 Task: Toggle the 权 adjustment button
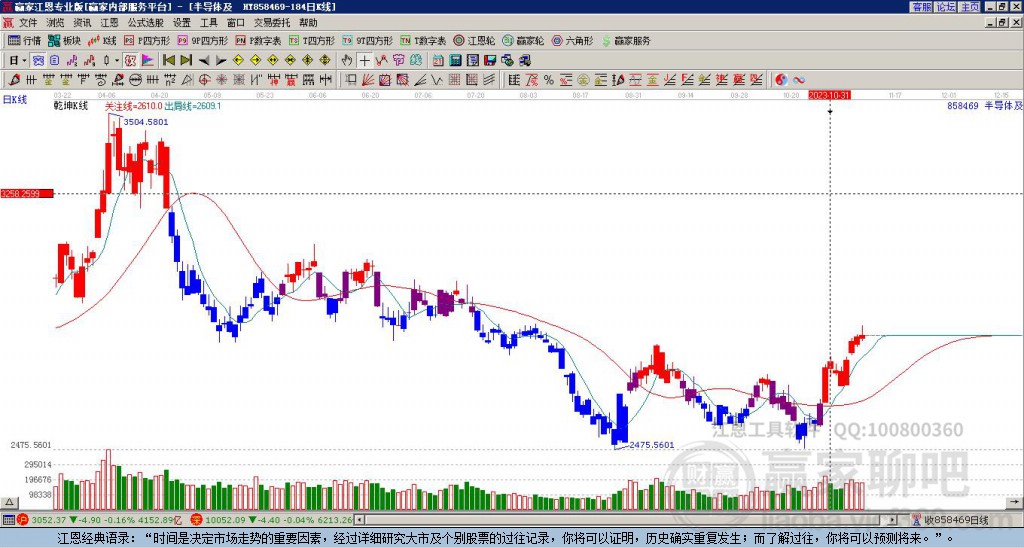pyautogui.click(x=130, y=61)
